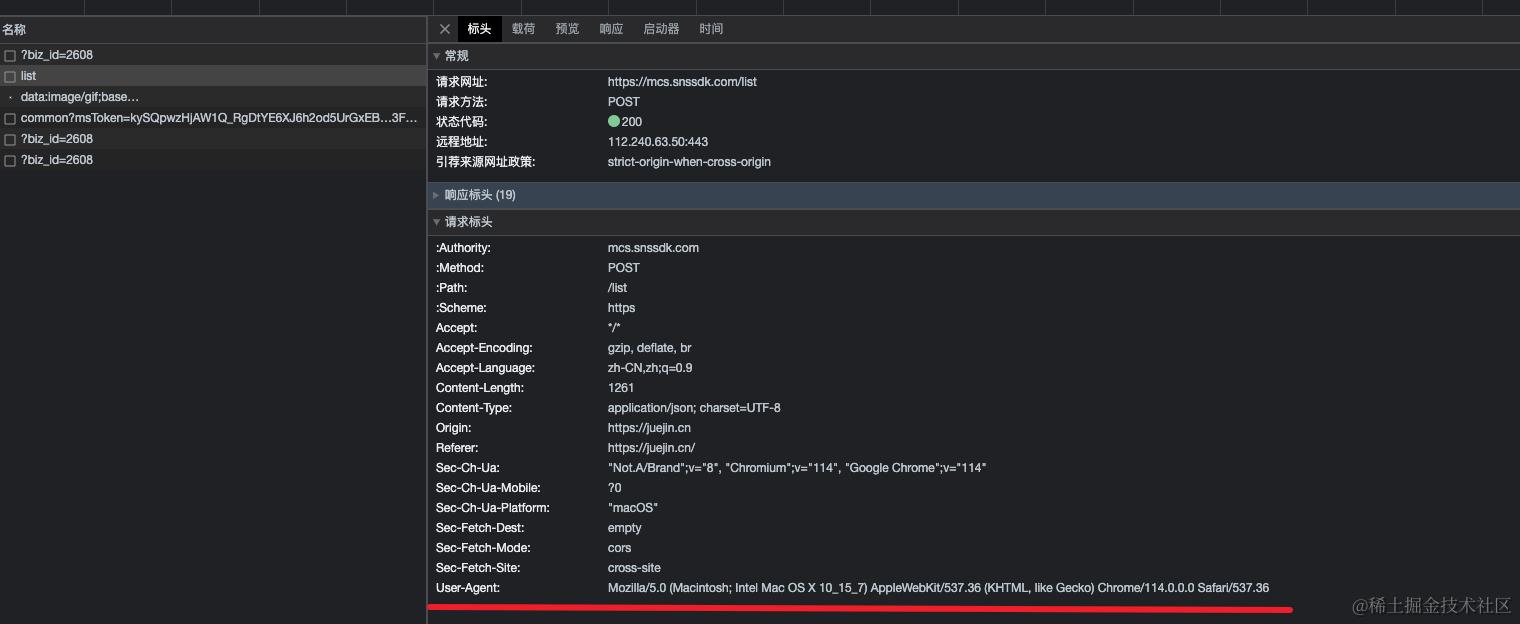Close the request details pane
The width and height of the screenshot is (1520, 624).
[x=445, y=29]
